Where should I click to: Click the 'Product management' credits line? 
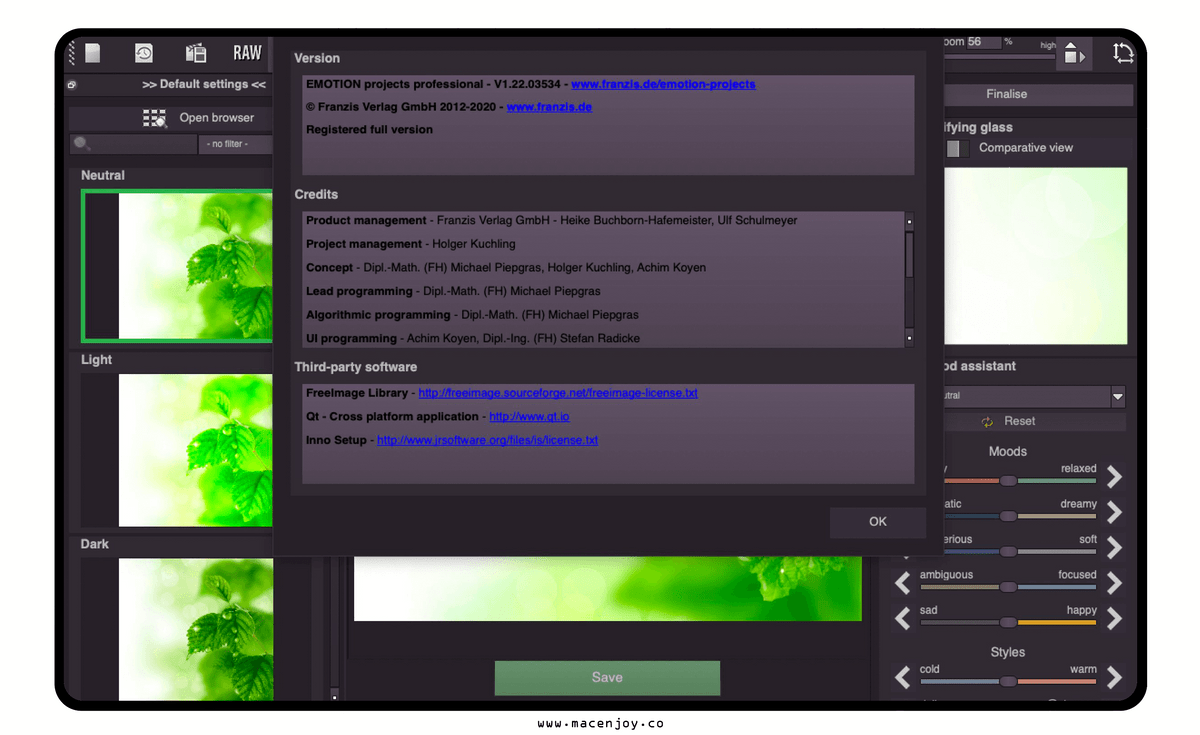[552, 220]
